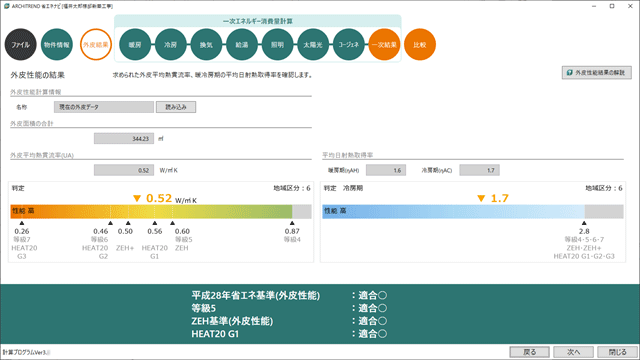Screen dimensions: 640x360
Task: Click the 0.60 等級5 threshold marker
Action: tap(173, 223)
